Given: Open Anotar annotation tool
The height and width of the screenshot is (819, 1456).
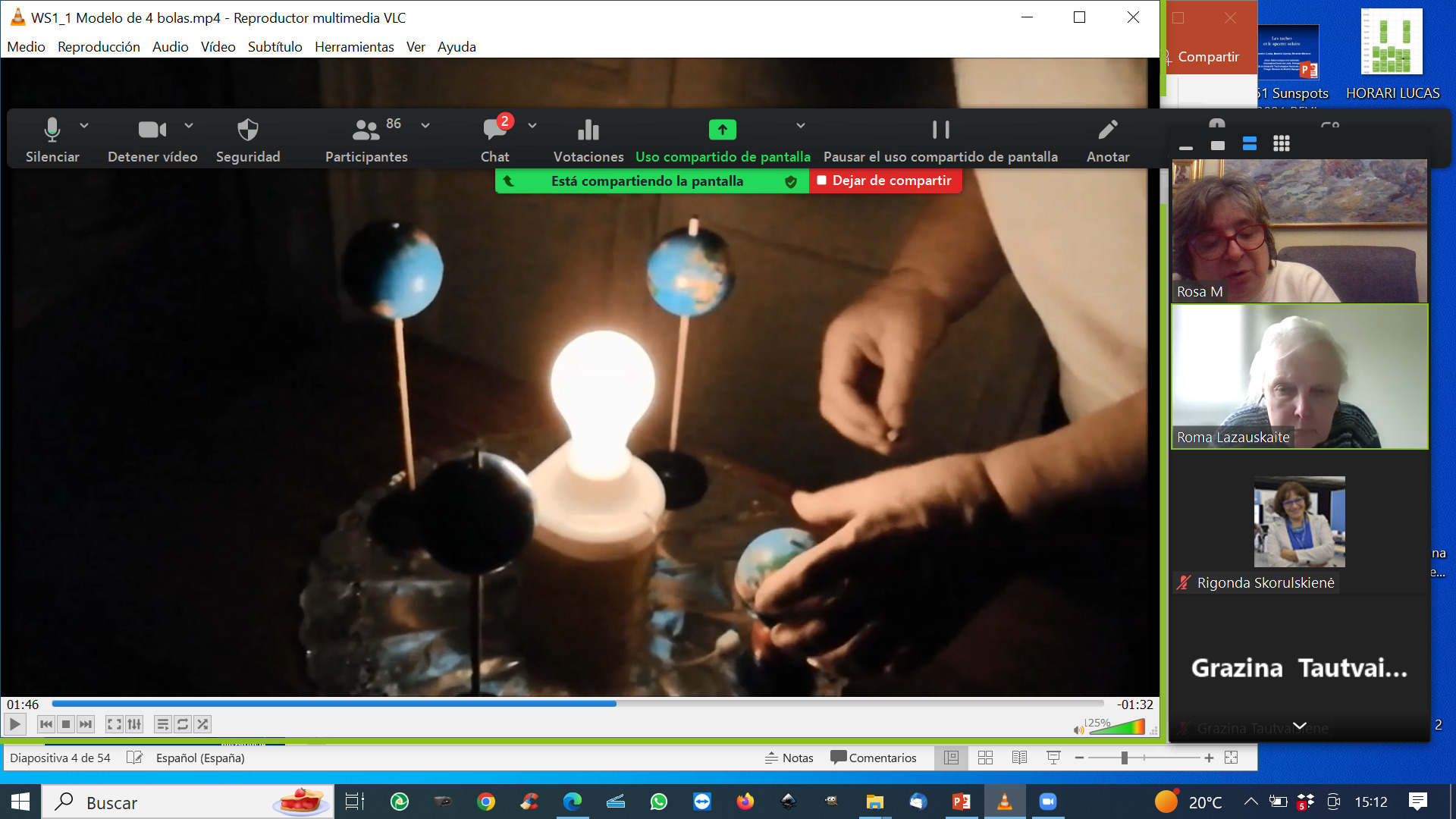Looking at the screenshot, I should pyautogui.click(x=1108, y=140).
